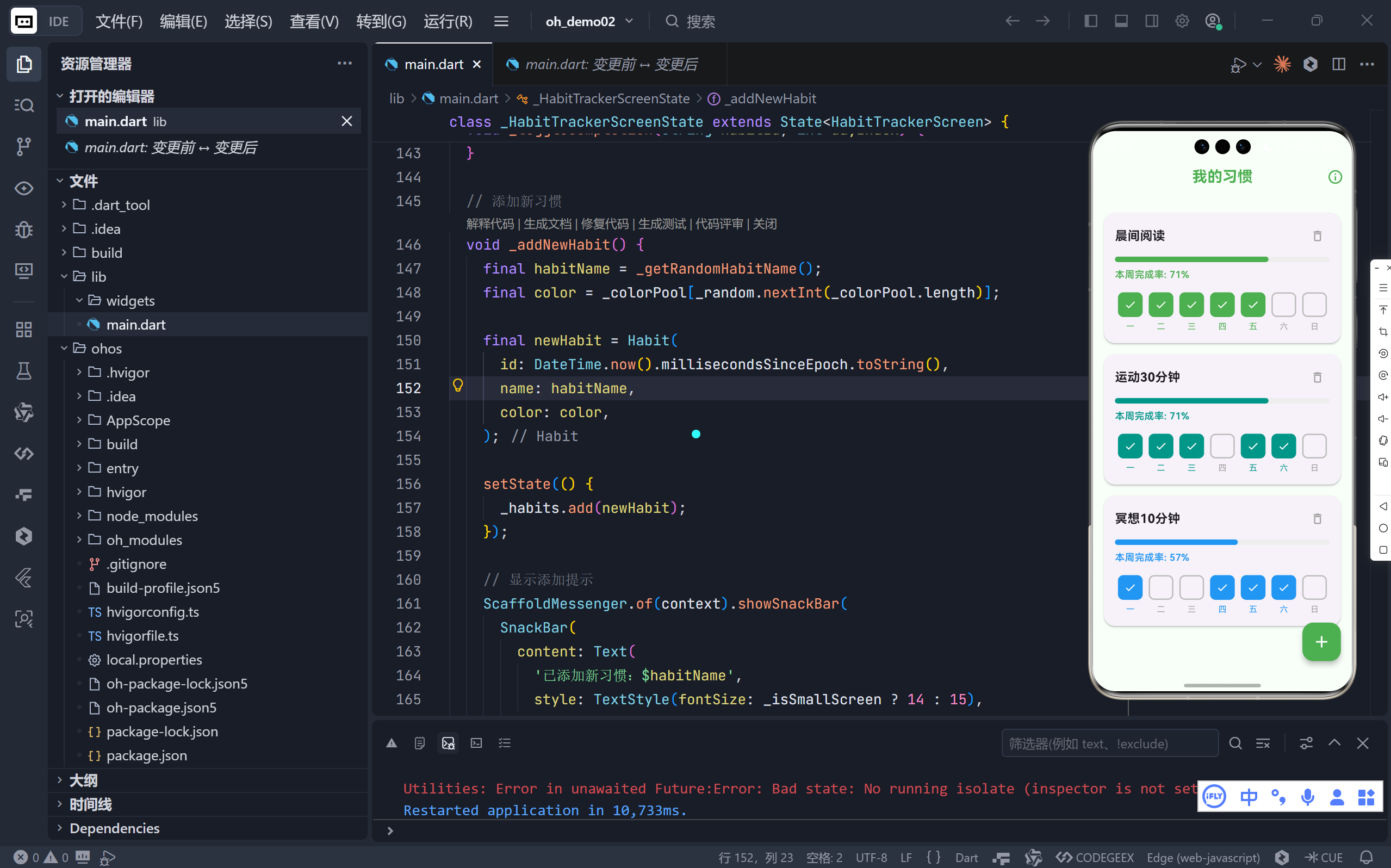Open the oh_demo02 project dropdown

pos(588,21)
